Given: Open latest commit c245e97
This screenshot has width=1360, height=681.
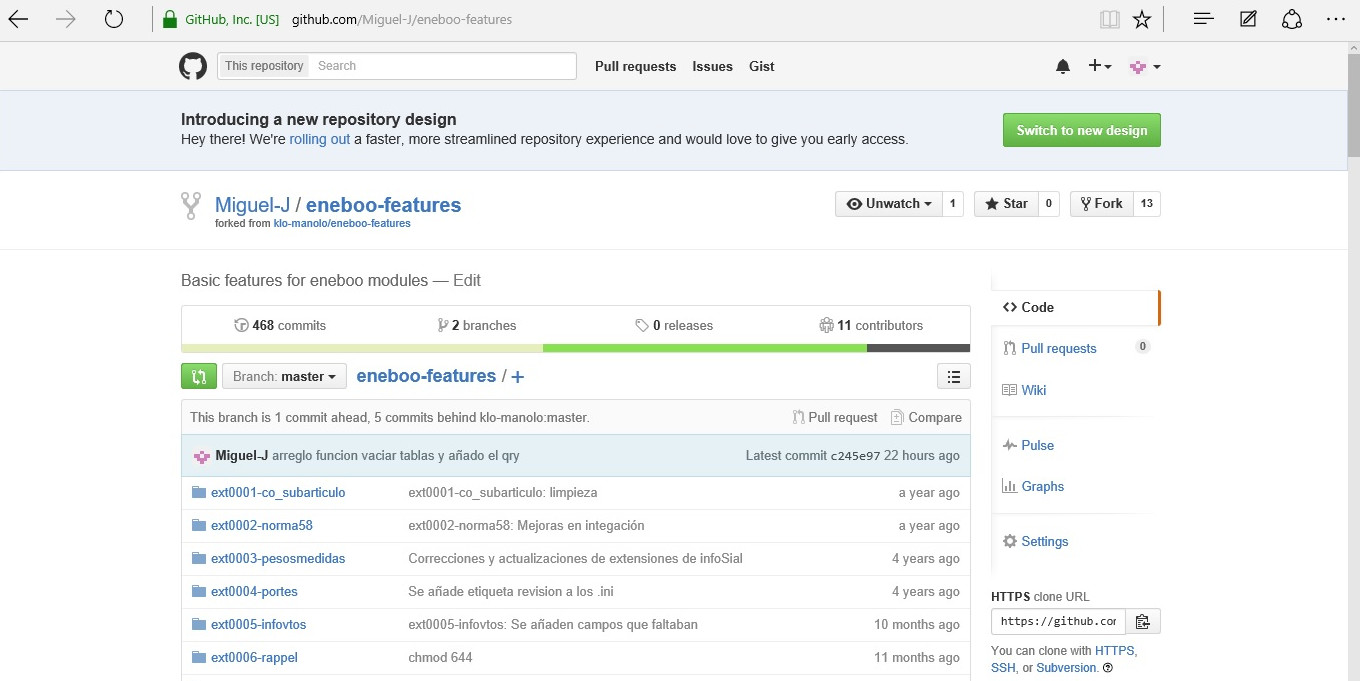Looking at the screenshot, I should pos(855,456).
